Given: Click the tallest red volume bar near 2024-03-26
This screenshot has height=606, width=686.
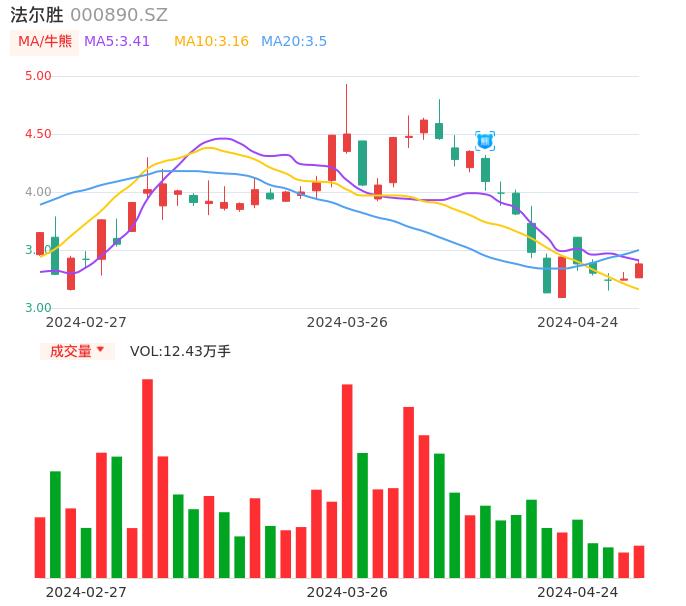Looking at the screenshot, I should pyautogui.click(x=347, y=481).
